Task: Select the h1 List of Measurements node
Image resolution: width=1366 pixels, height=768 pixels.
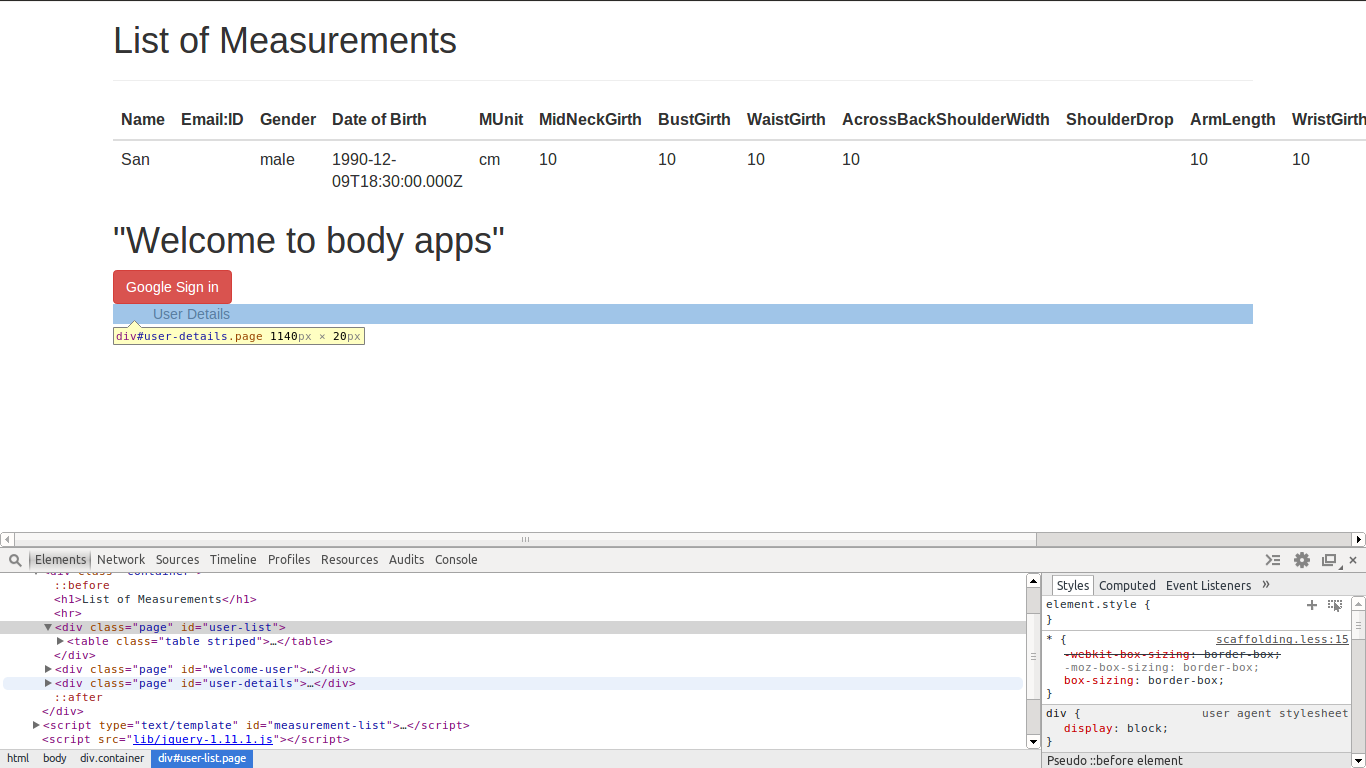Action: [x=155, y=599]
